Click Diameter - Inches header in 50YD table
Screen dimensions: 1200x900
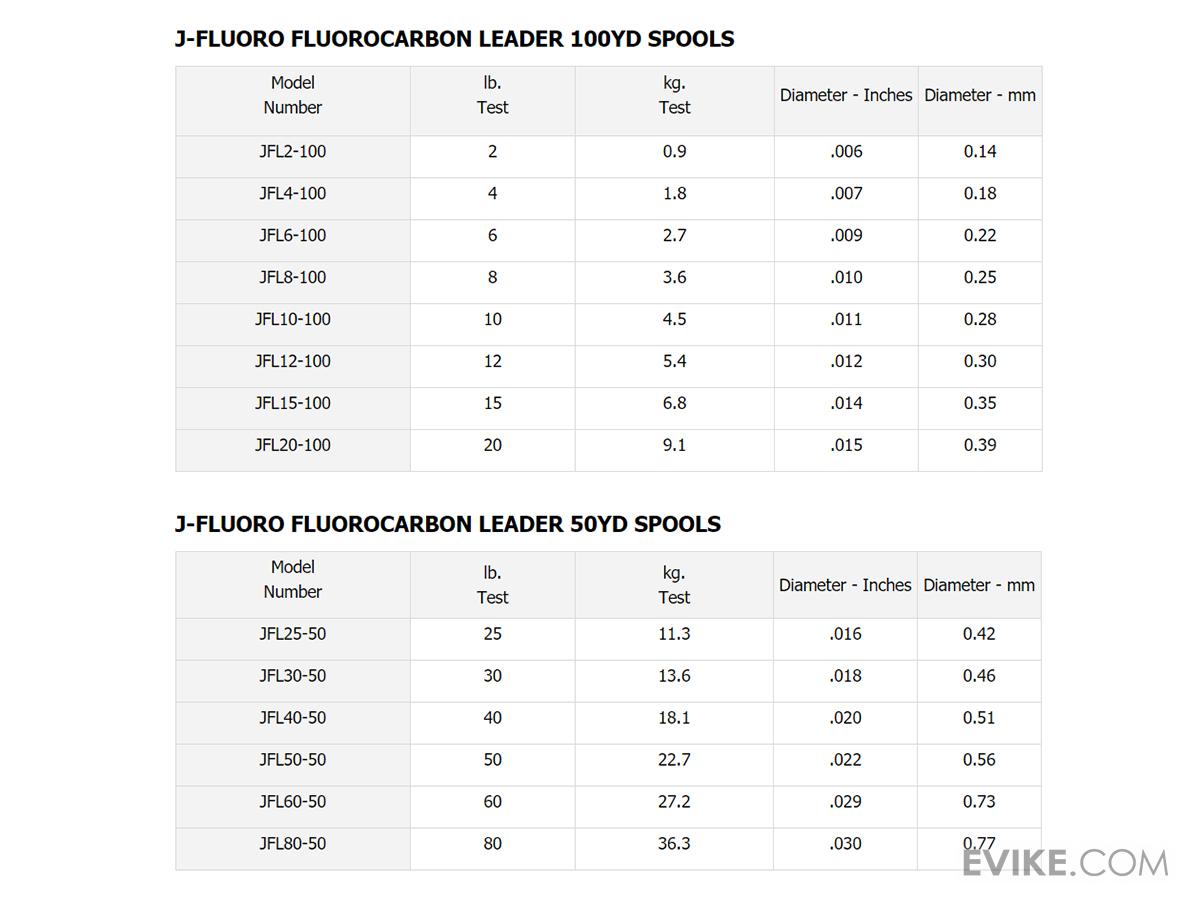[x=845, y=585]
